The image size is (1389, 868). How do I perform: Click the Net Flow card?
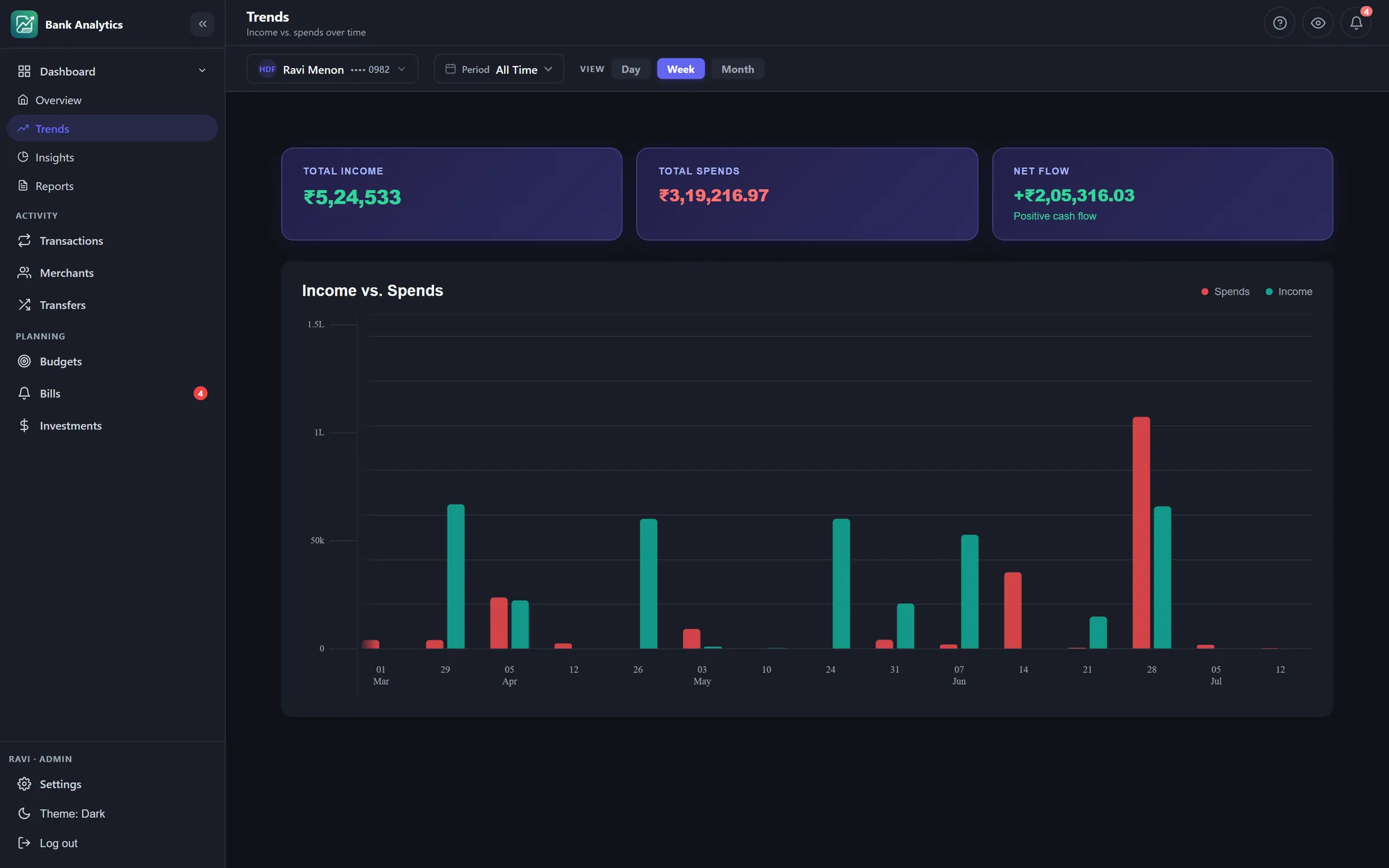1162,194
